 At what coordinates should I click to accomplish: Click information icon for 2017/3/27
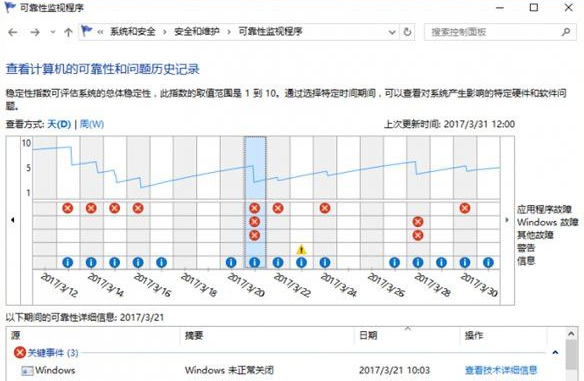(394, 262)
